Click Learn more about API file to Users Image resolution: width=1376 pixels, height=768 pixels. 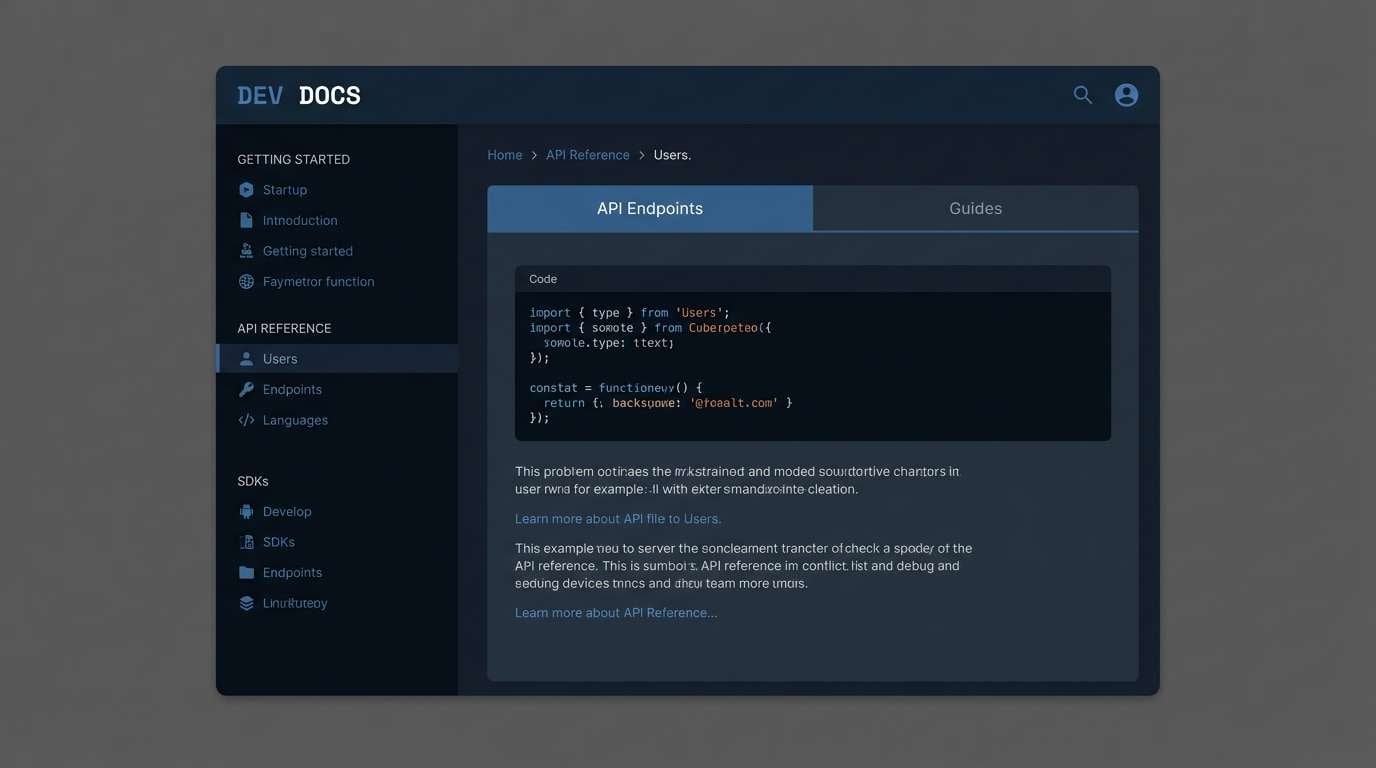point(618,518)
